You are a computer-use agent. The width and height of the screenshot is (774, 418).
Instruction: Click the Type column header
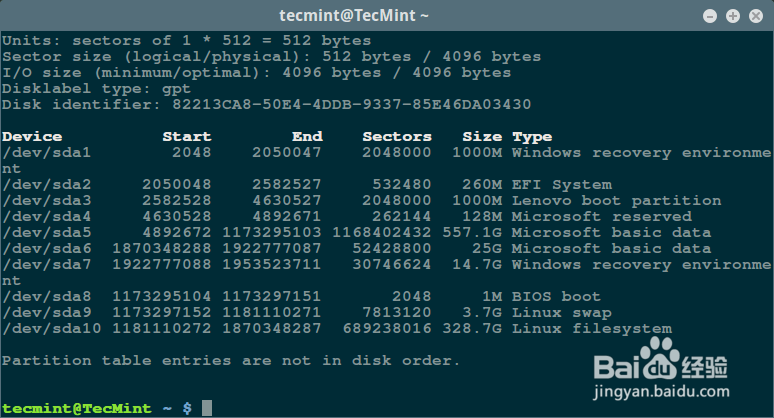(532, 137)
